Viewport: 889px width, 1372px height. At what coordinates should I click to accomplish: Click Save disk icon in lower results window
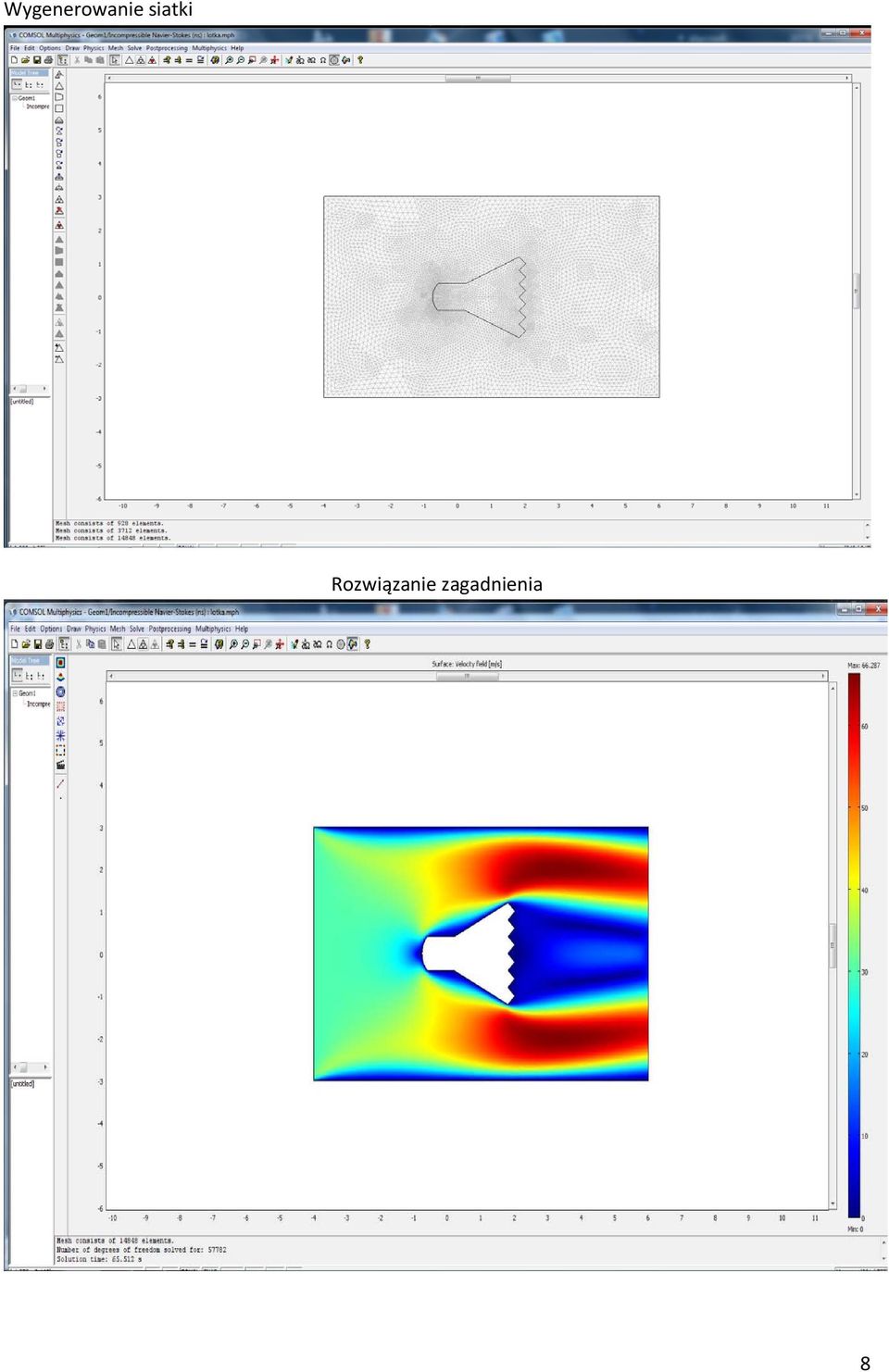click(x=38, y=644)
